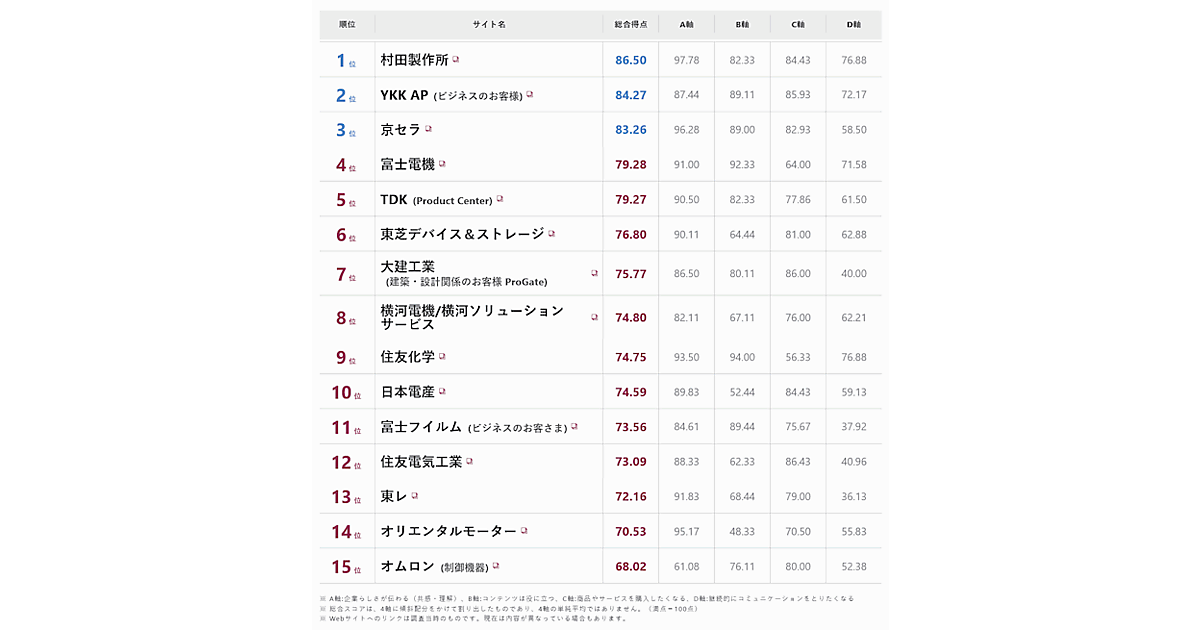This screenshot has height=630, width=1200.
Task: Click the A軸 column header
Action: pyautogui.click(x=686, y=24)
